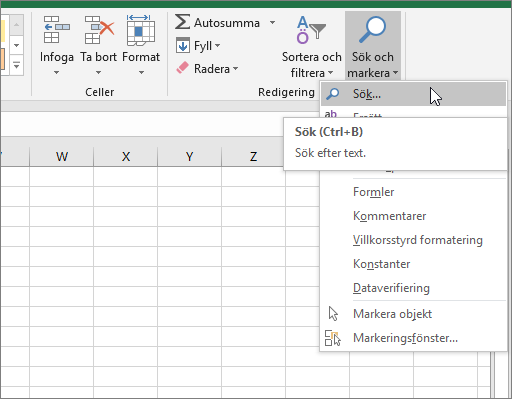Click the Format cells icon
The width and height of the screenshot is (512, 399).
(x=141, y=30)
